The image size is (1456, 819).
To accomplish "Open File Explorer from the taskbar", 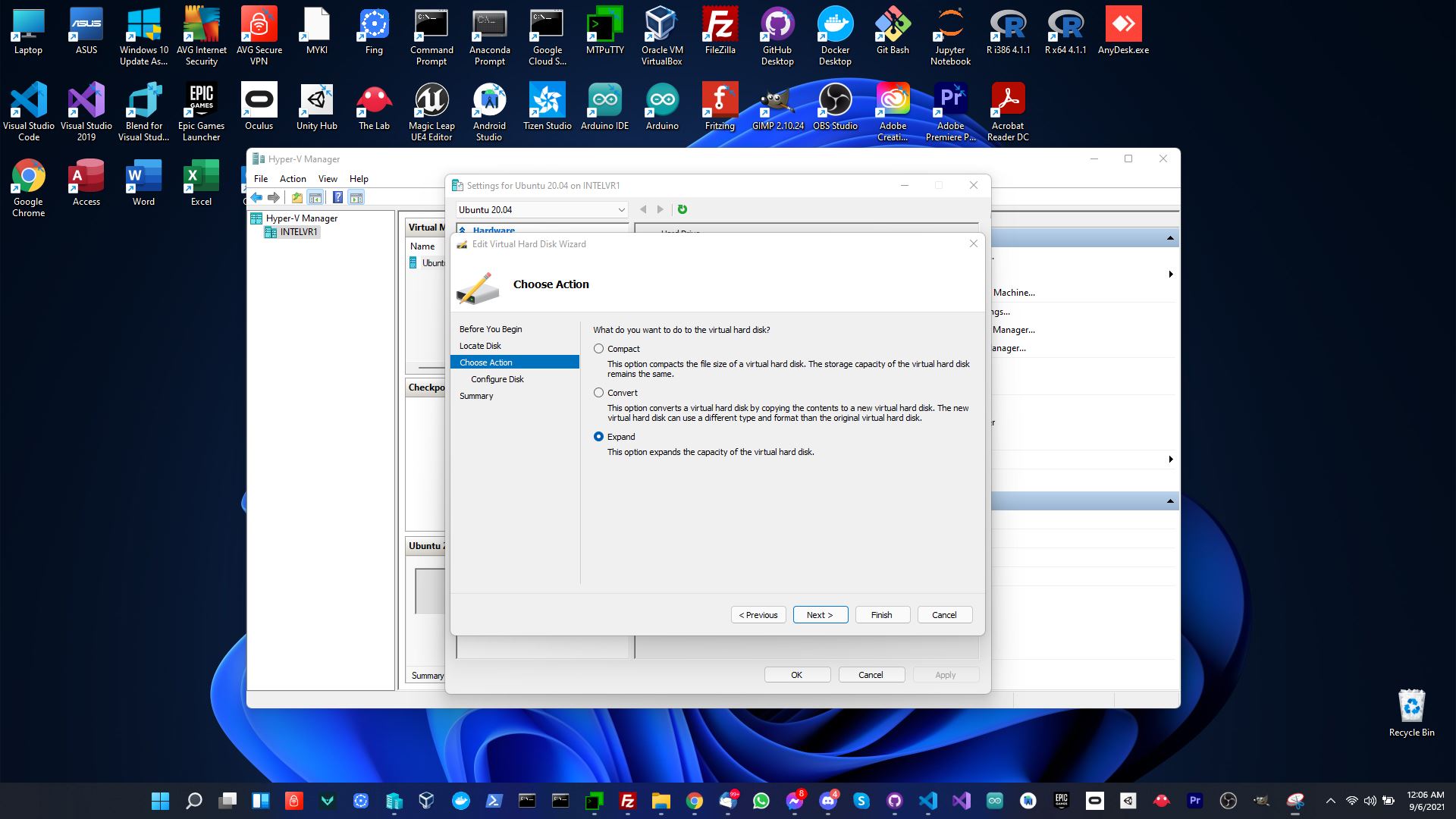I will click(661, 801).
